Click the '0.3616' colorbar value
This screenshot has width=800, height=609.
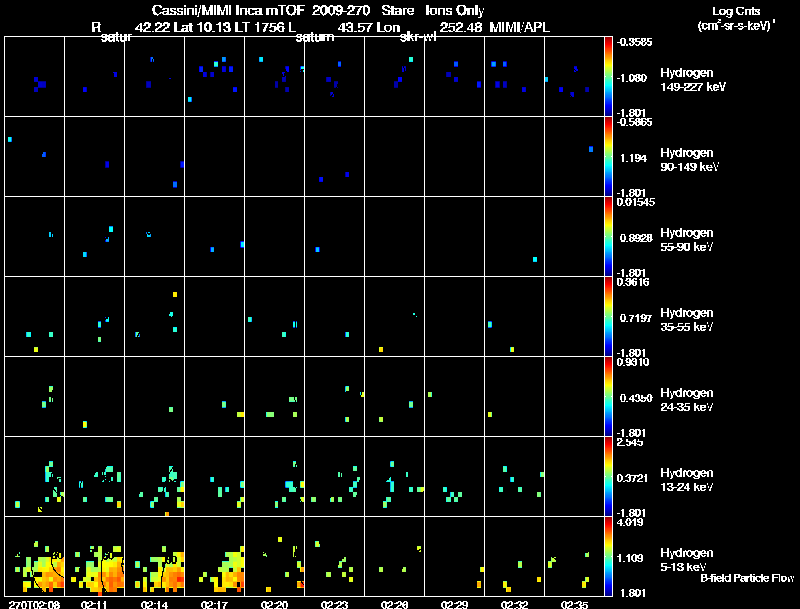coord(634,282)
